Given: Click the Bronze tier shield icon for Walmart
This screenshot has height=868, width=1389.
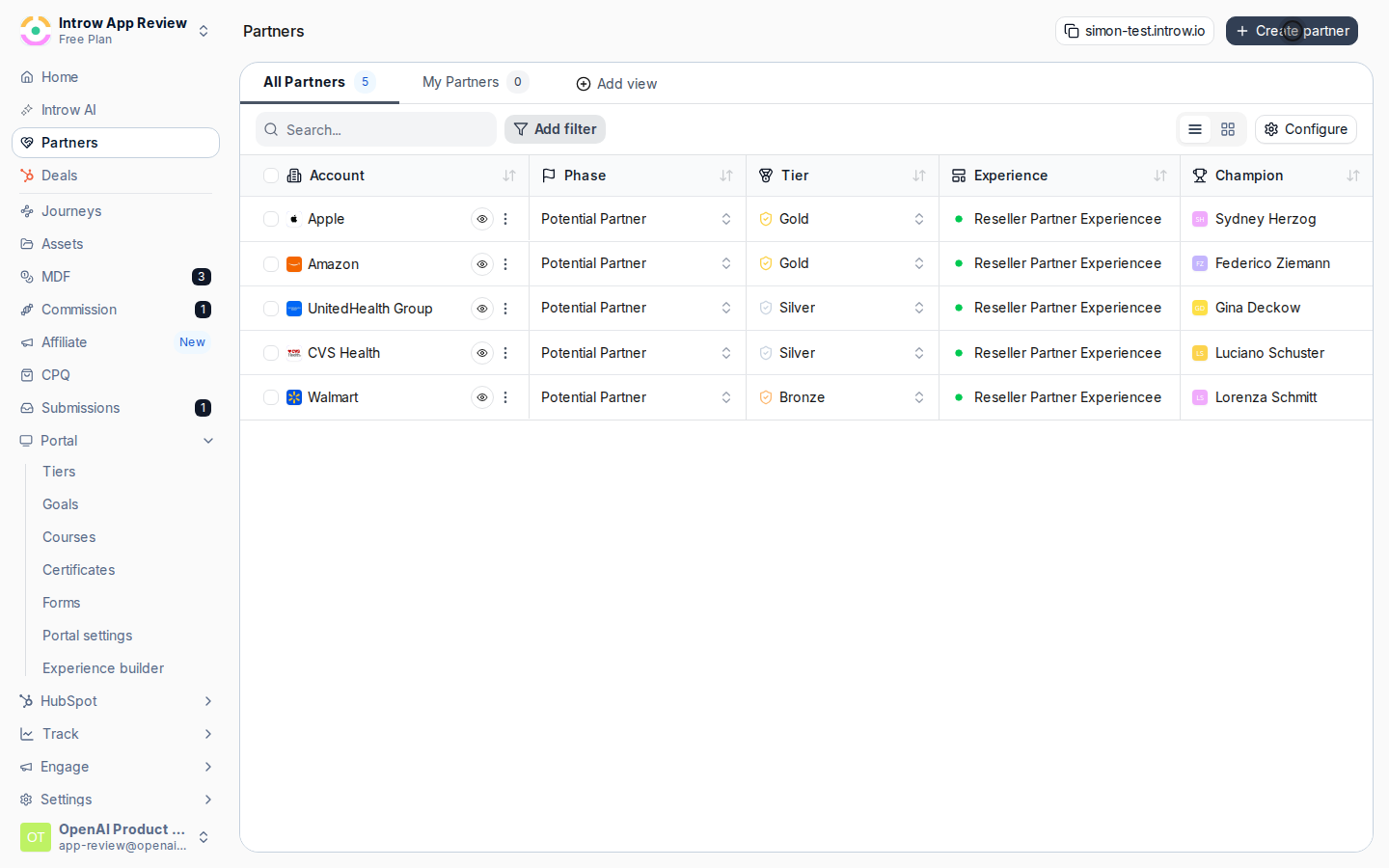Looking at the screenshot, I should pyautogui.click(x=766, y=397).
